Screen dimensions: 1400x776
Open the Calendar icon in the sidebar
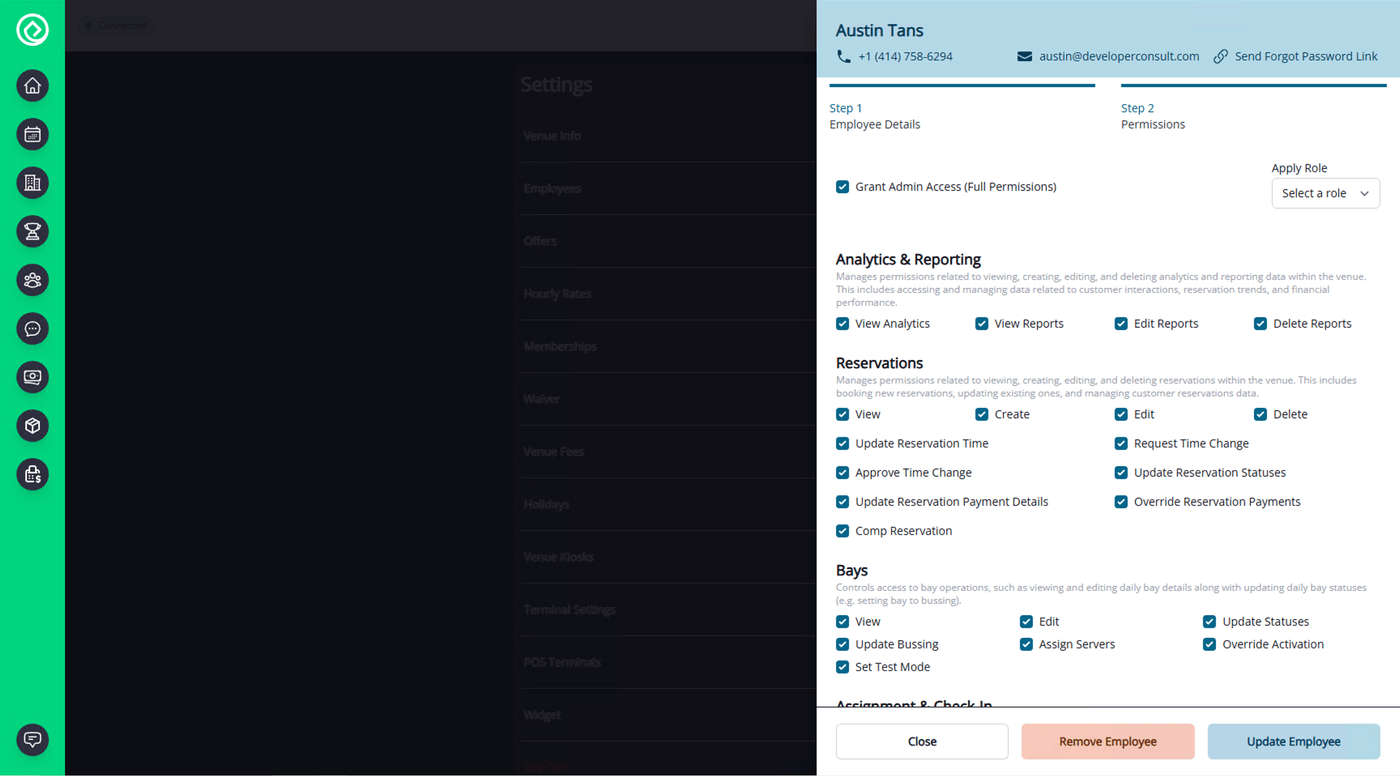[32, 134]
